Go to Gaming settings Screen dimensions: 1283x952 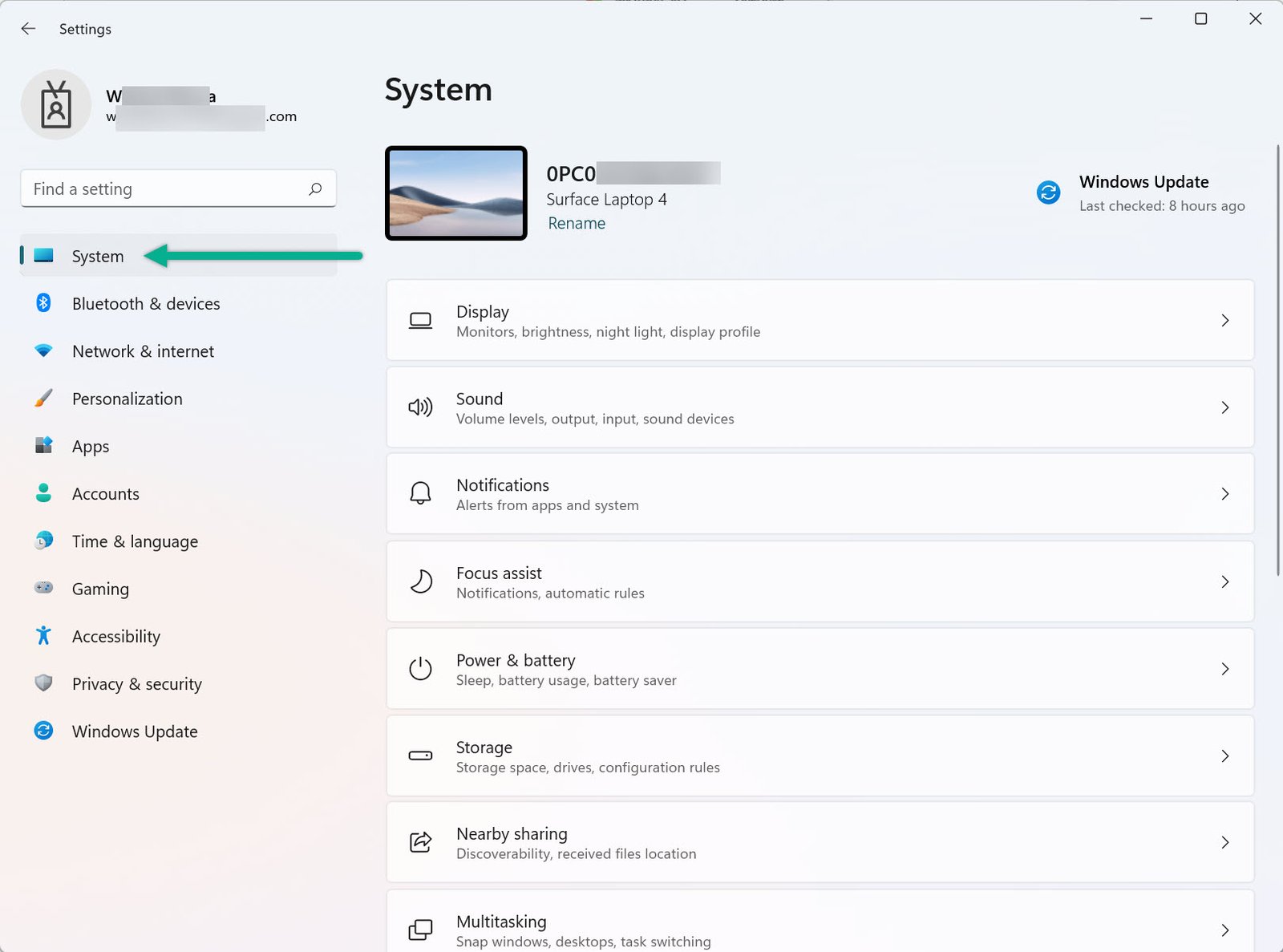[178, 588]
